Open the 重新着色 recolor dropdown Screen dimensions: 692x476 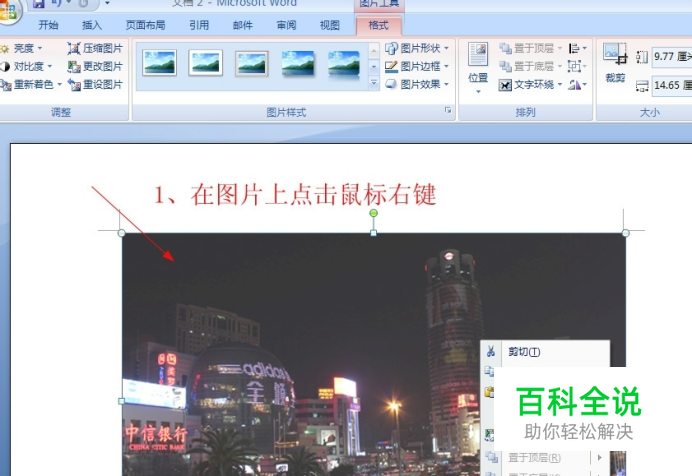click(x=31, y=85)
